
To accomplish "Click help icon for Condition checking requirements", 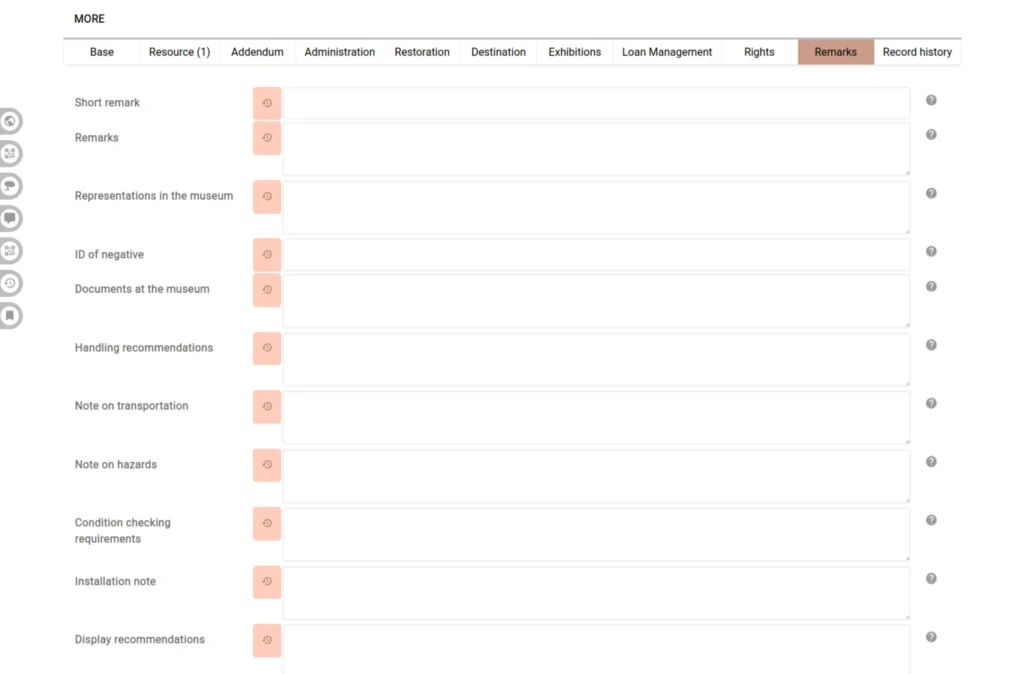I will point(931,521).
